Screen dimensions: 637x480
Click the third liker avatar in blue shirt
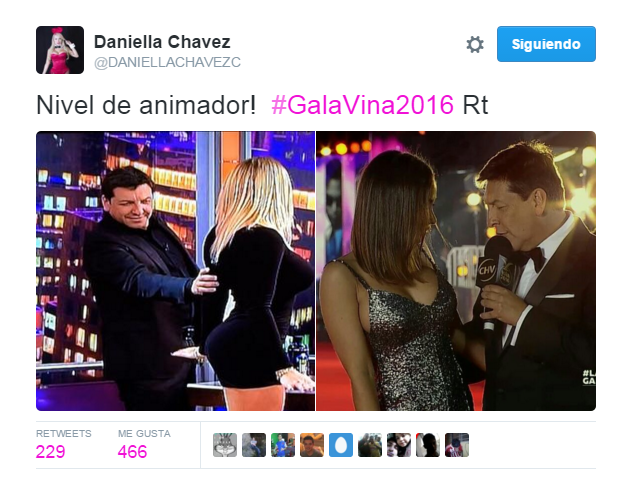click(x=283, y=445)
